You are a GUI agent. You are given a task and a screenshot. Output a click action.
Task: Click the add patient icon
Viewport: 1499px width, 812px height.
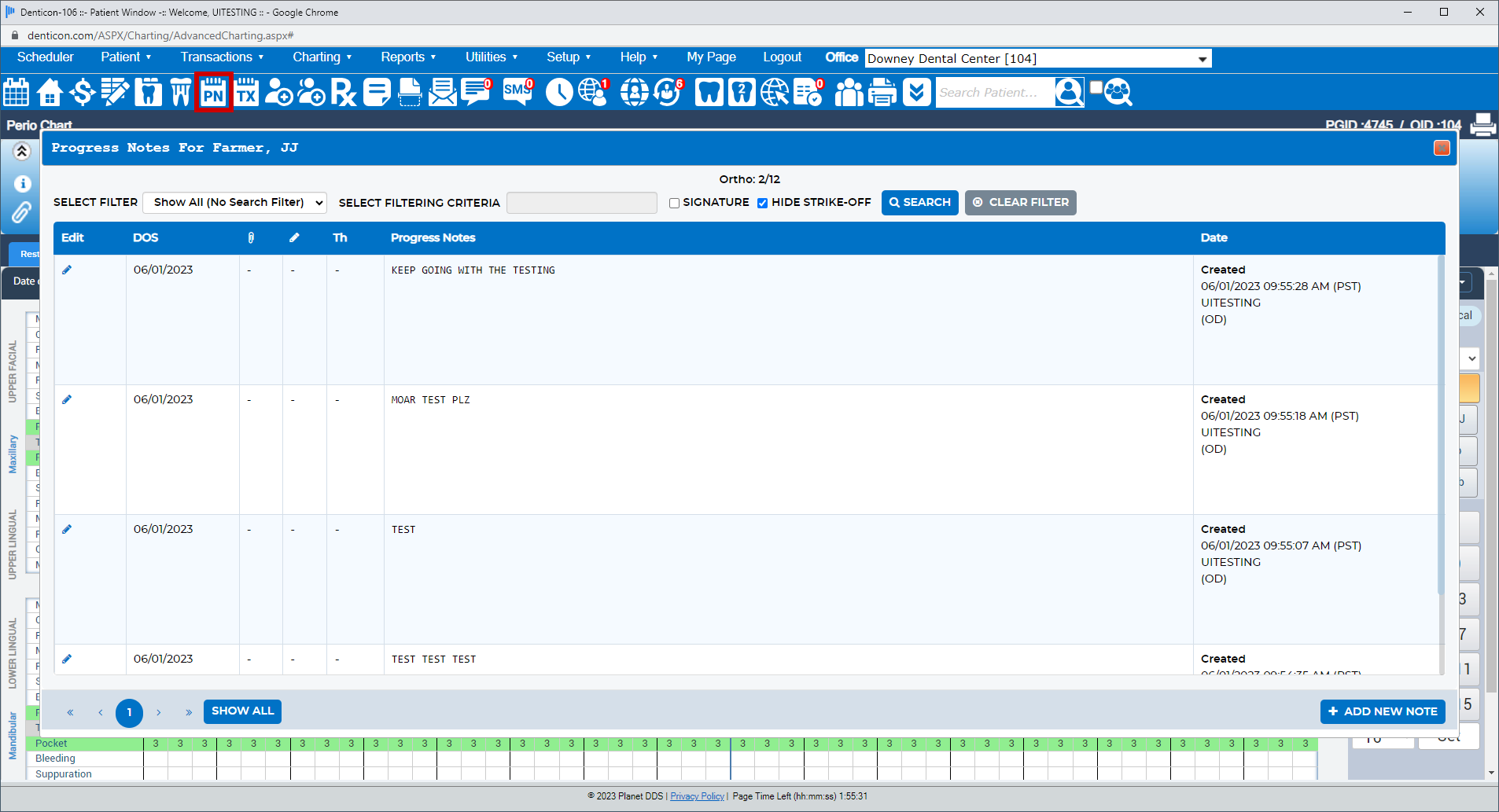point(279,92)
